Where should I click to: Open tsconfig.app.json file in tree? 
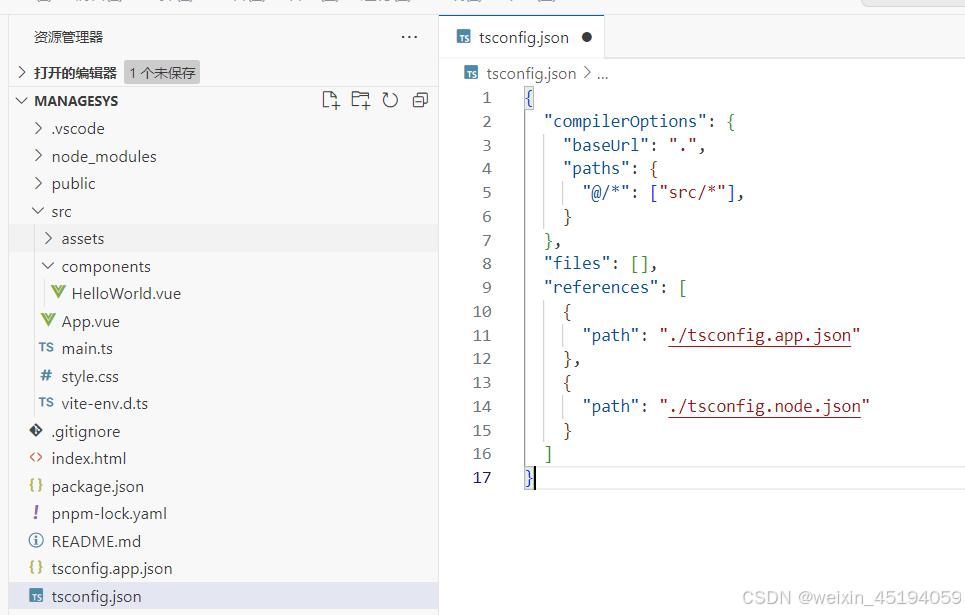pyautogui.click(x=112, y=568)
